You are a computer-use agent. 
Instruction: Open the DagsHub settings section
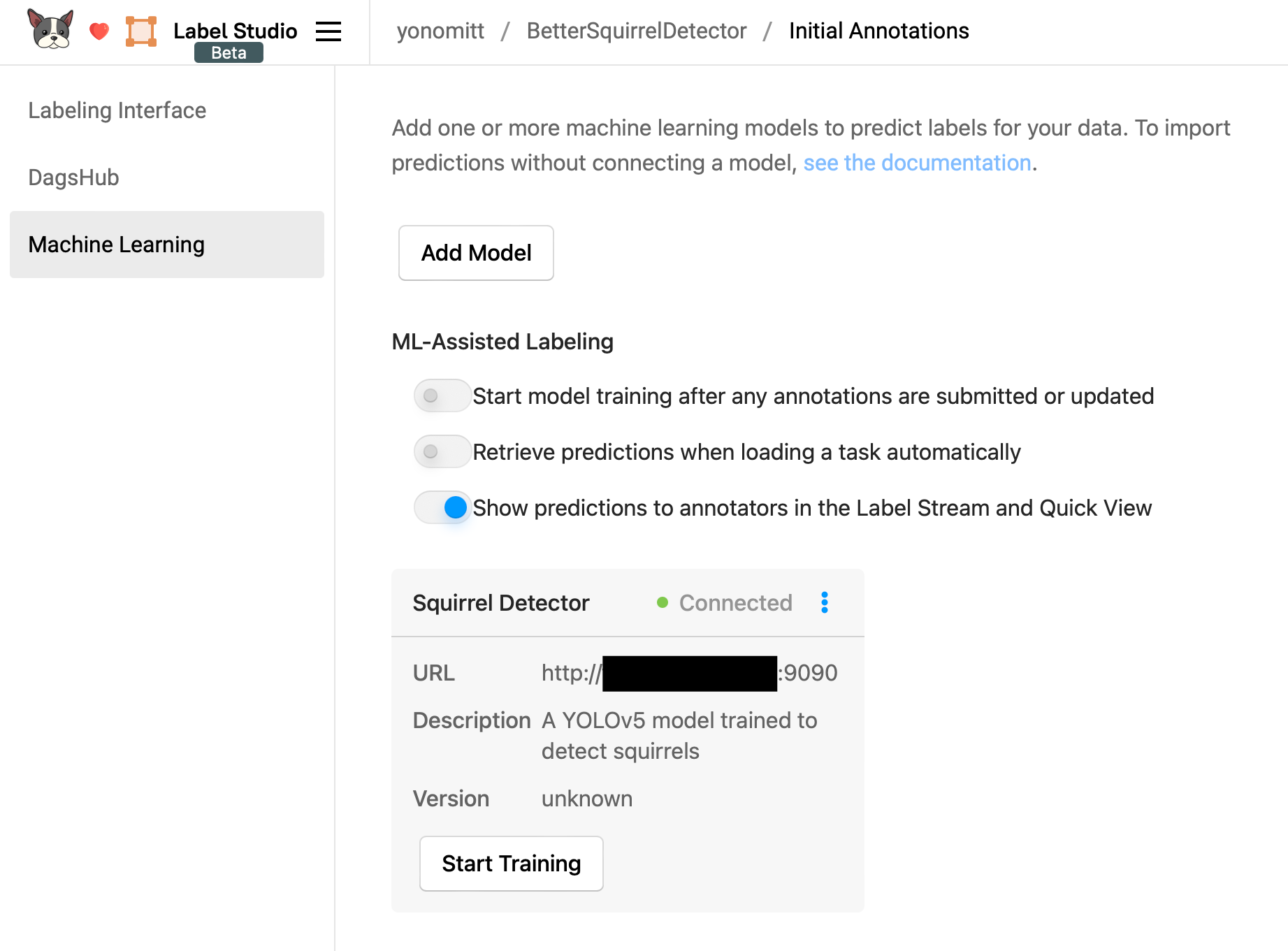click(73, 177)
